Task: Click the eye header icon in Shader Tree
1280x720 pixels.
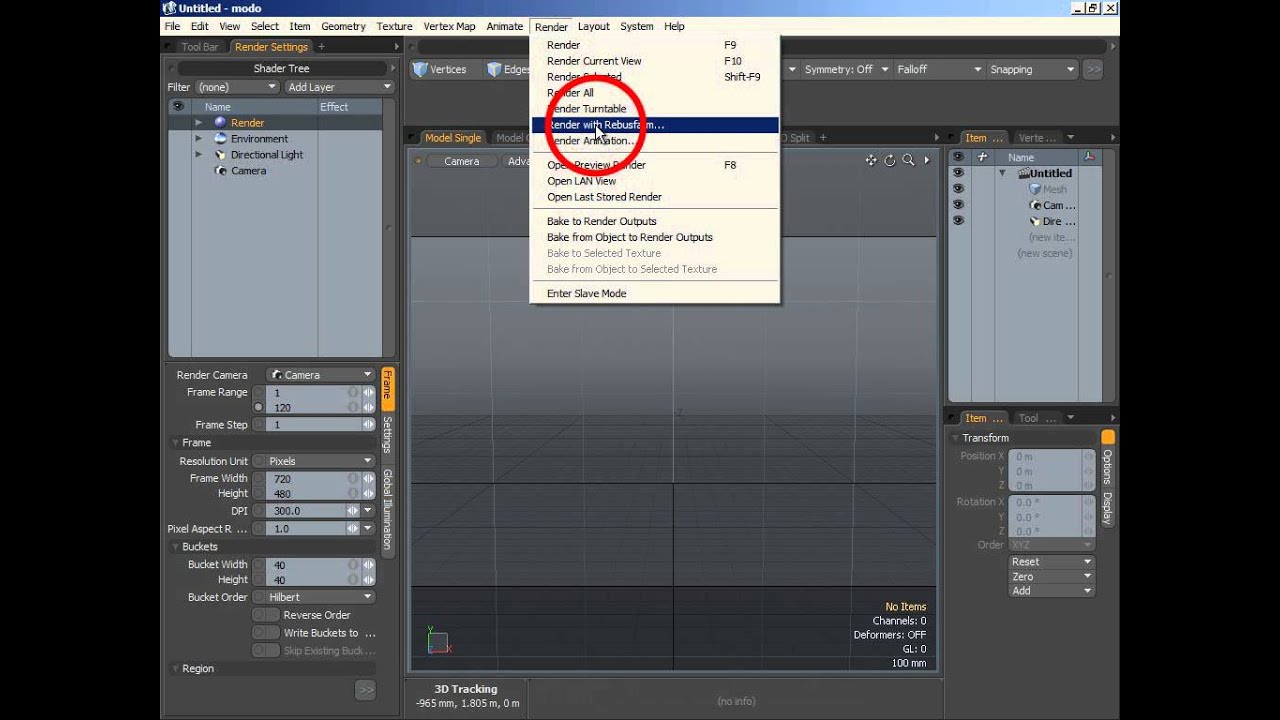Action: pyautogui.click(x=178, y=106)
